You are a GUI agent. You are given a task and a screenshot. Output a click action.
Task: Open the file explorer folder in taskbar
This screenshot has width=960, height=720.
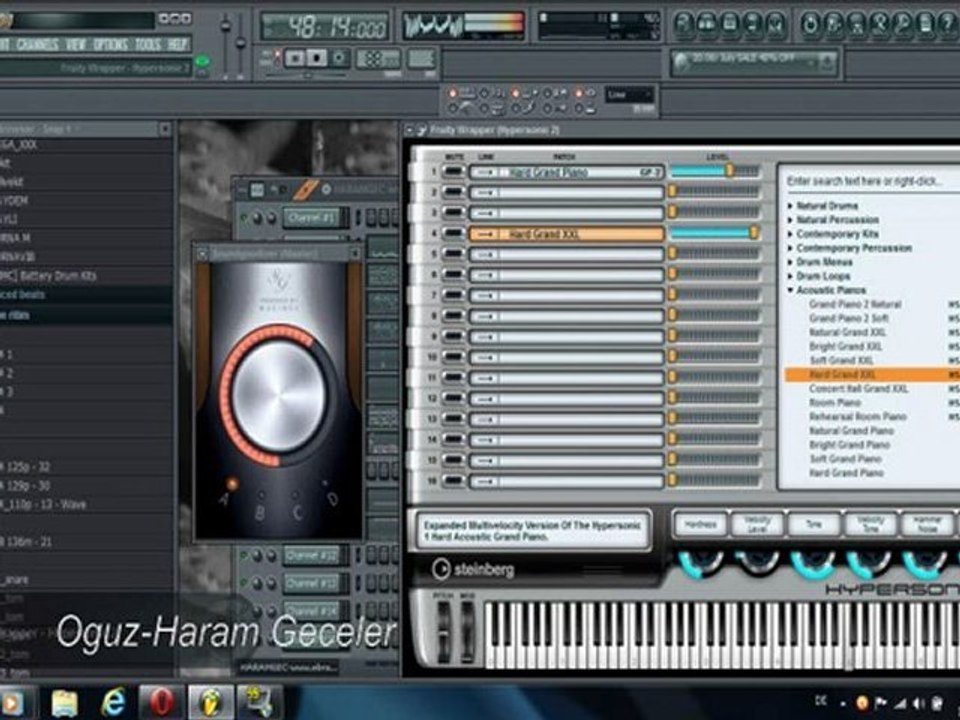[x=65, y=702]
